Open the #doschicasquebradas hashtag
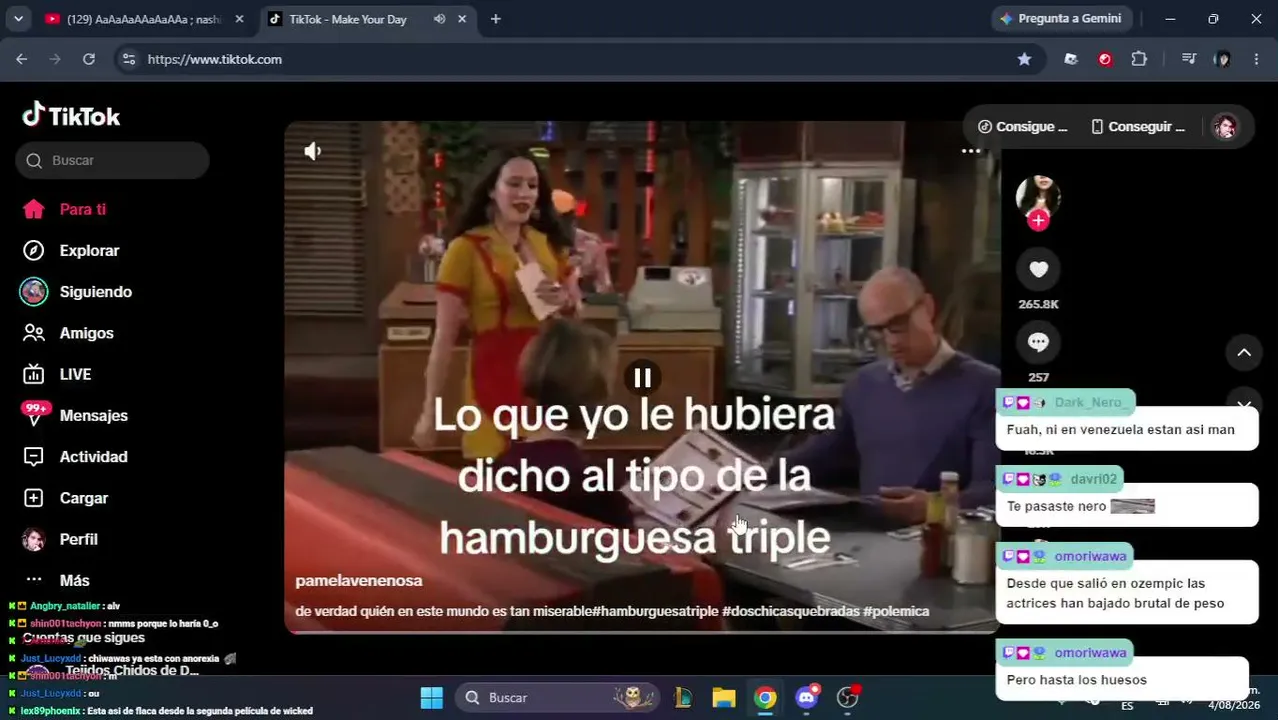 click(791, 611)
